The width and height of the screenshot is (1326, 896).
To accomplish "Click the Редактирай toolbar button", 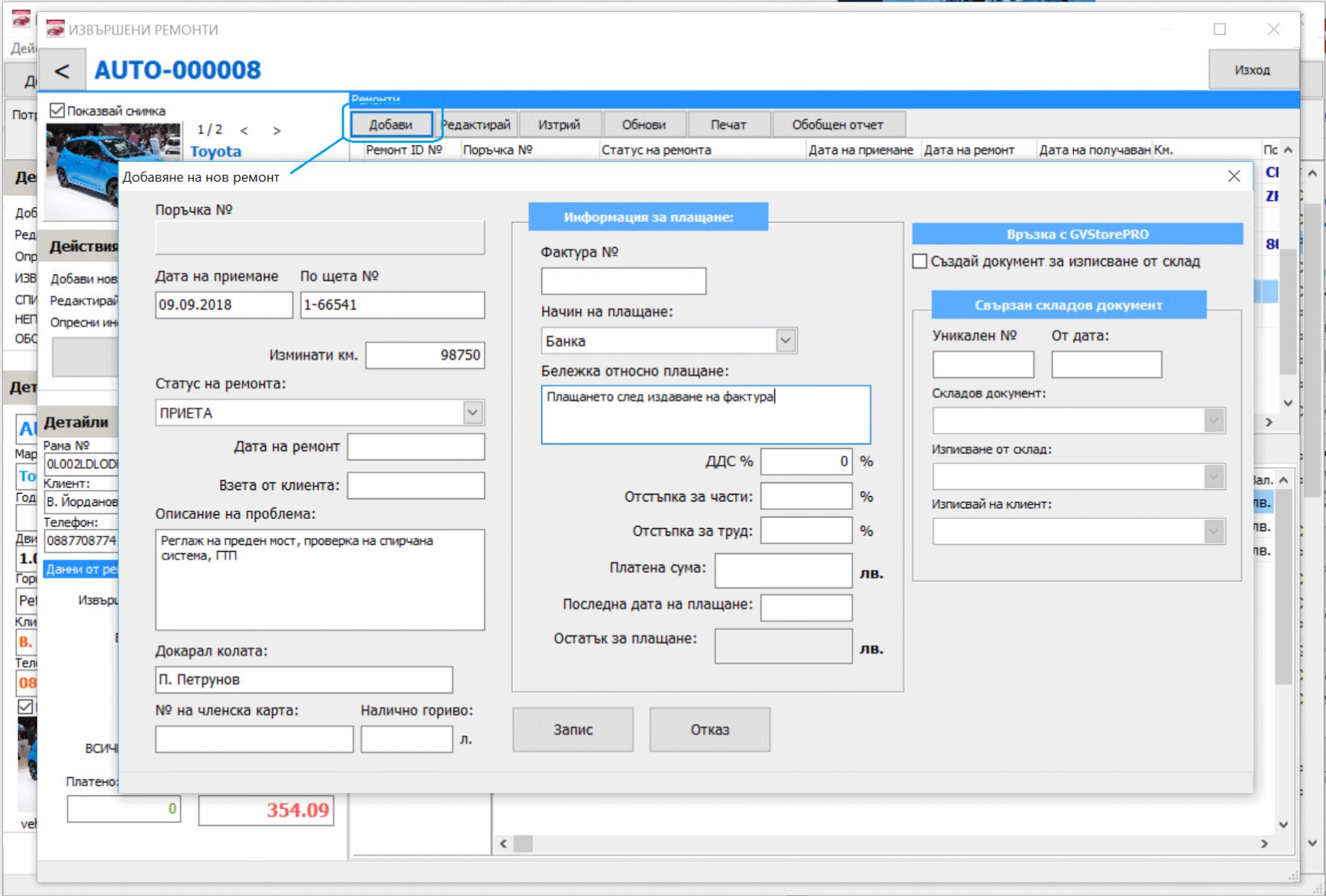I will (477, 124).
